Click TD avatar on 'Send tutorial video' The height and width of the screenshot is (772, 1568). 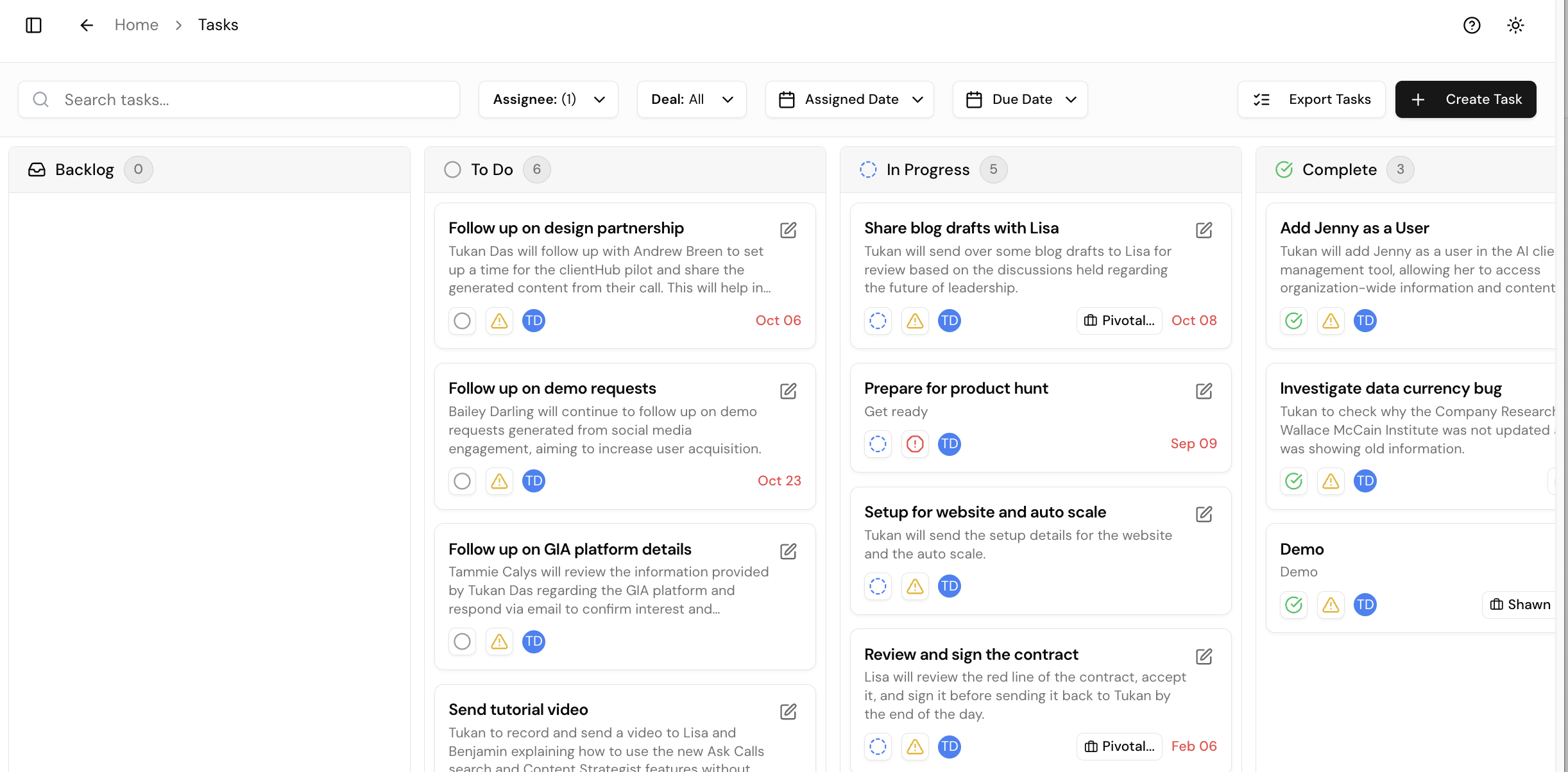[x=534, y=769]
